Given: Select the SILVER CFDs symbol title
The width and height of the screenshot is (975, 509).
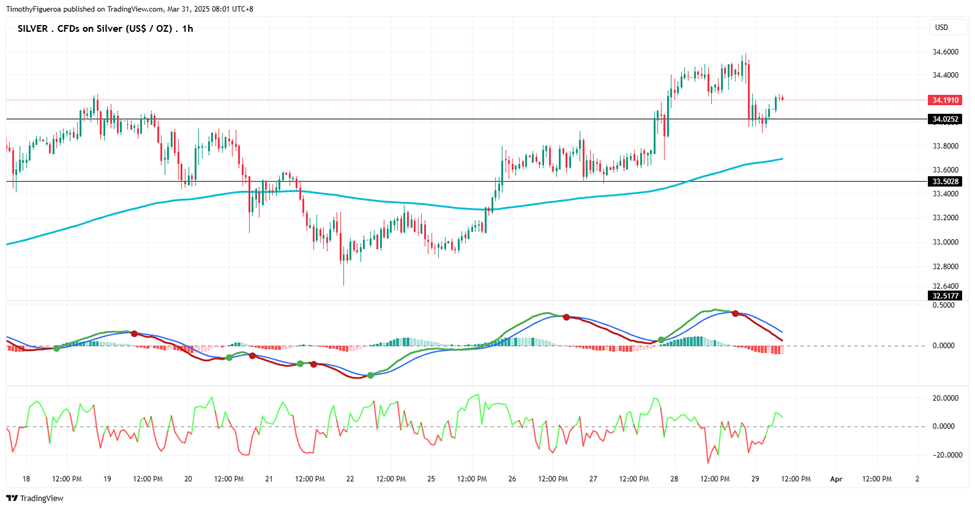Looking at the screenshot, I should [x=105, y=29].
